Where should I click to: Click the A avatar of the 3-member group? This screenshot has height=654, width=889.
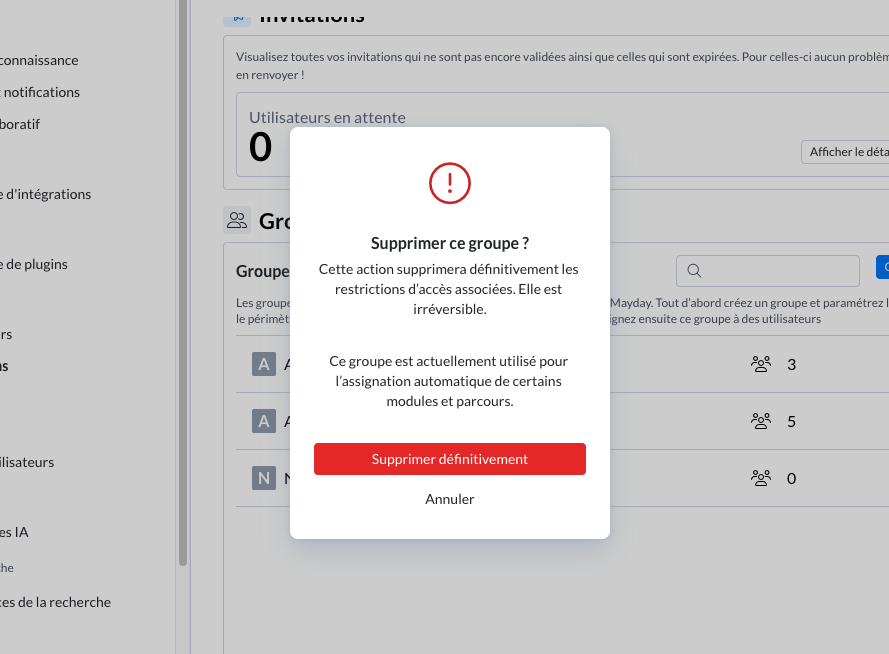[x=264, y=364]
